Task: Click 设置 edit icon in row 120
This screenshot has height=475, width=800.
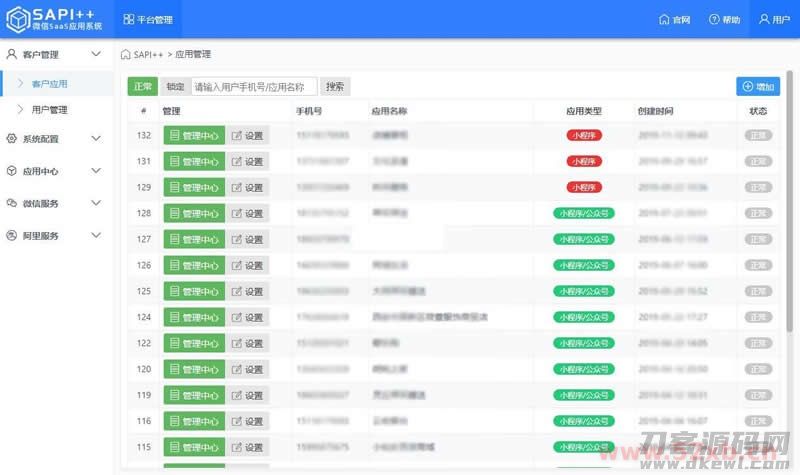Action: [x=236, y=369]
